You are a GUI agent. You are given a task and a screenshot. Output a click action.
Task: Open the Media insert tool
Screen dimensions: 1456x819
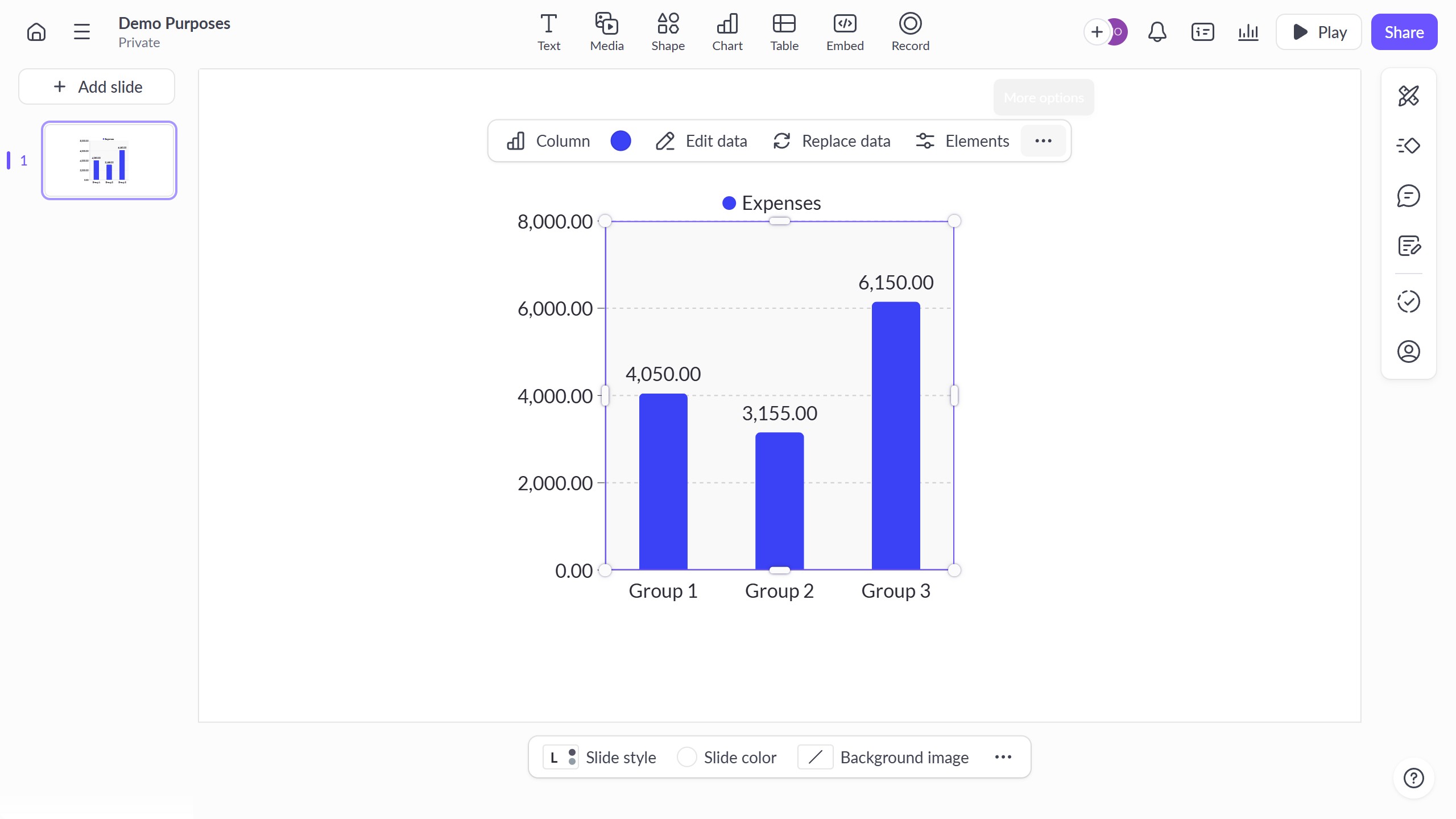click(x=606, y=32)
